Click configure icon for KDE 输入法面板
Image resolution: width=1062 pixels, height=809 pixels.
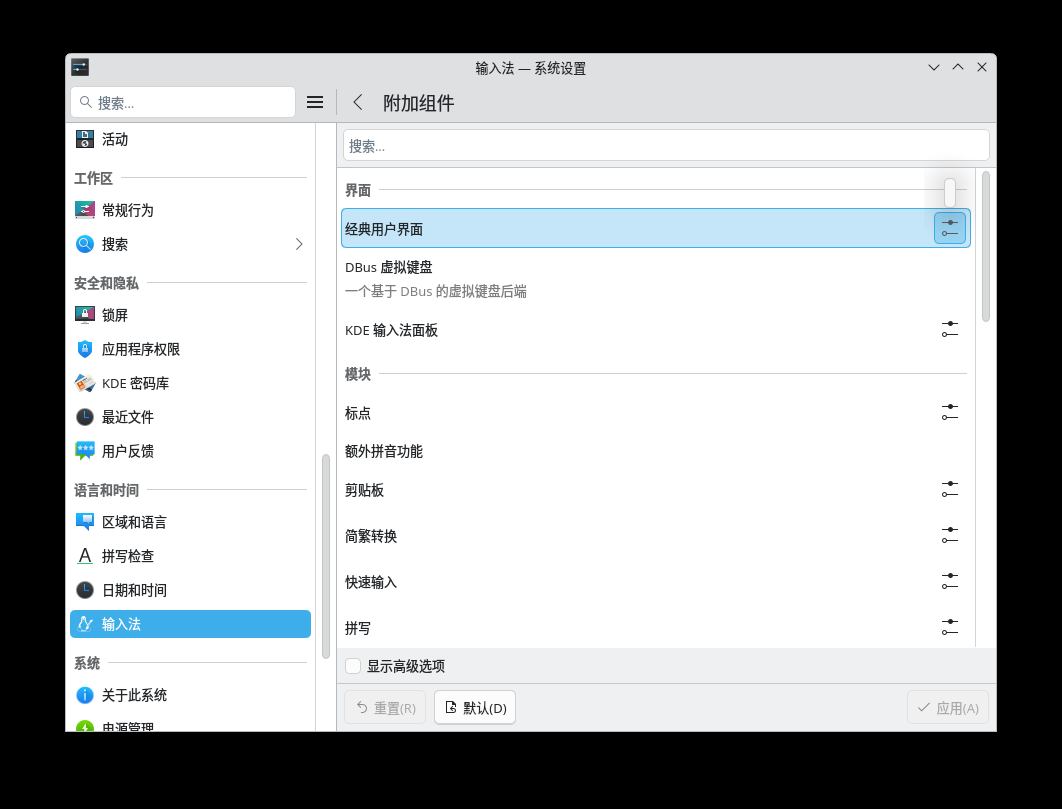pyautogui.click(x=949, y=329)
